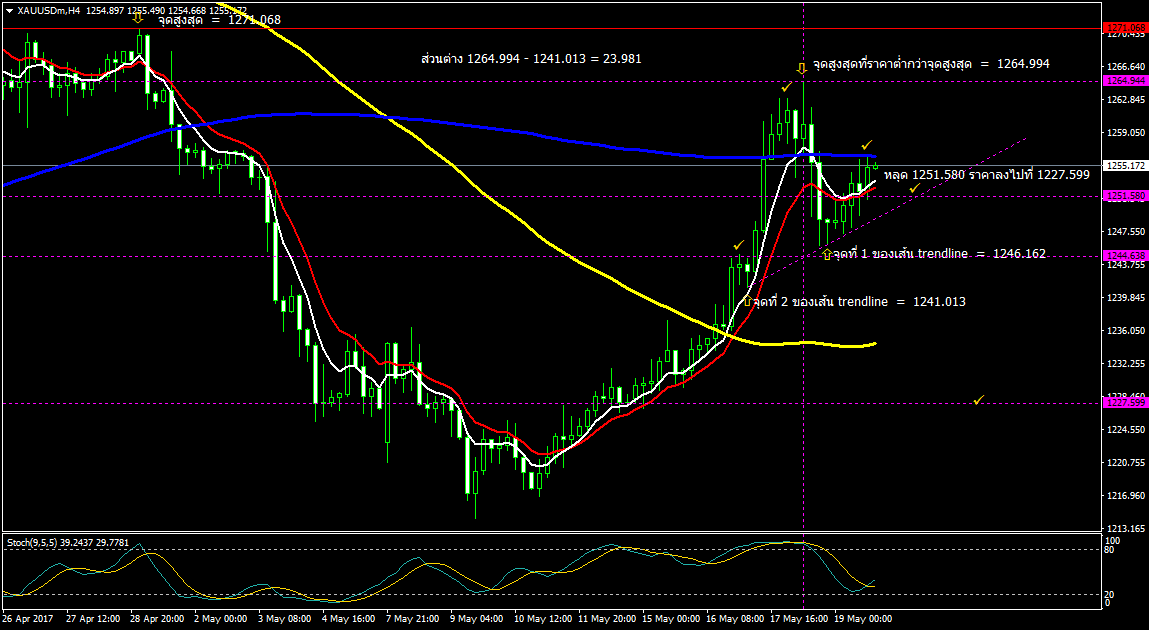Select the down arrow marking the 1271.068 high
Viewport: 1149px width, 630px height.
138,17
